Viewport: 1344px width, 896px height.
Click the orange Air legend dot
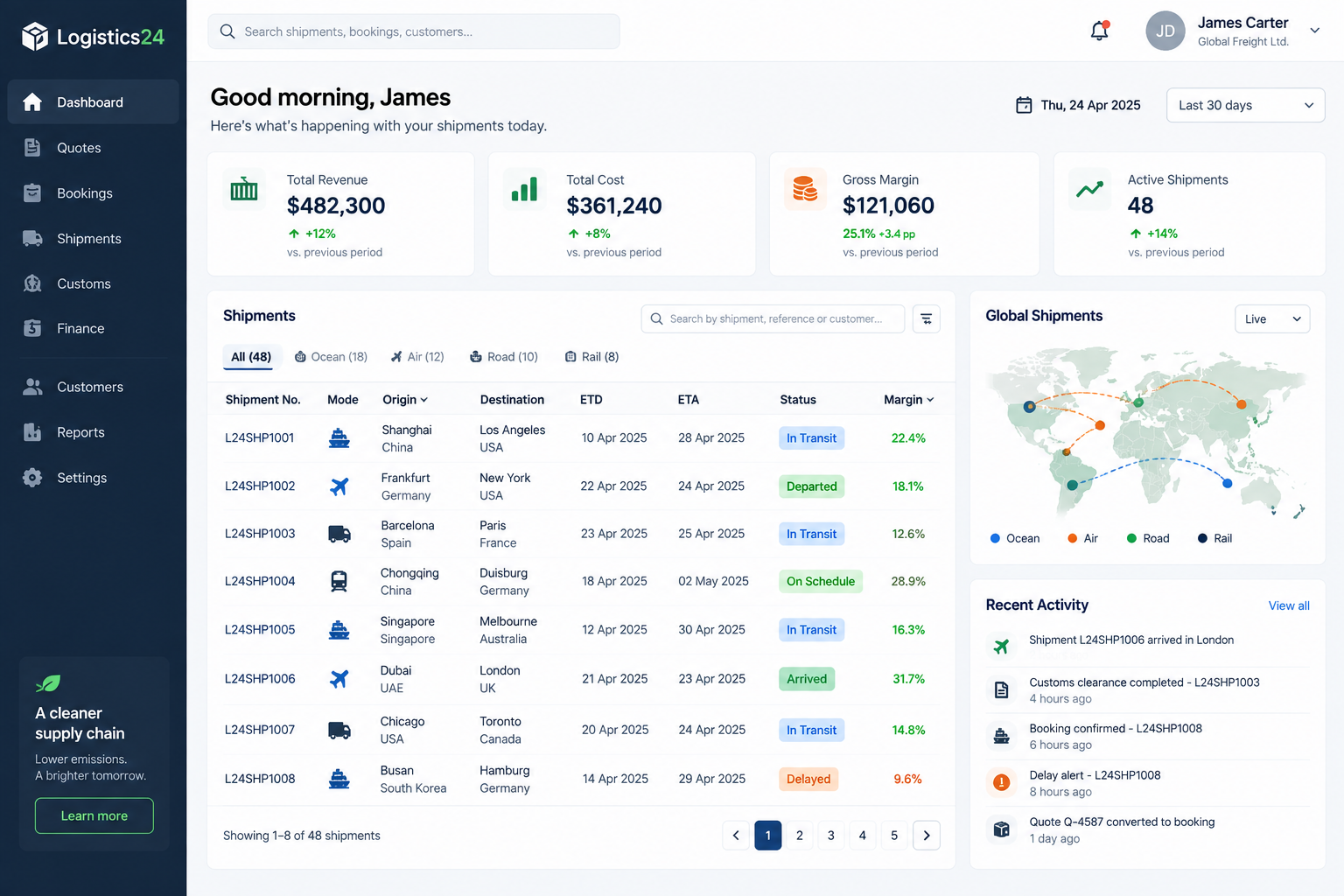[1073, 538]
